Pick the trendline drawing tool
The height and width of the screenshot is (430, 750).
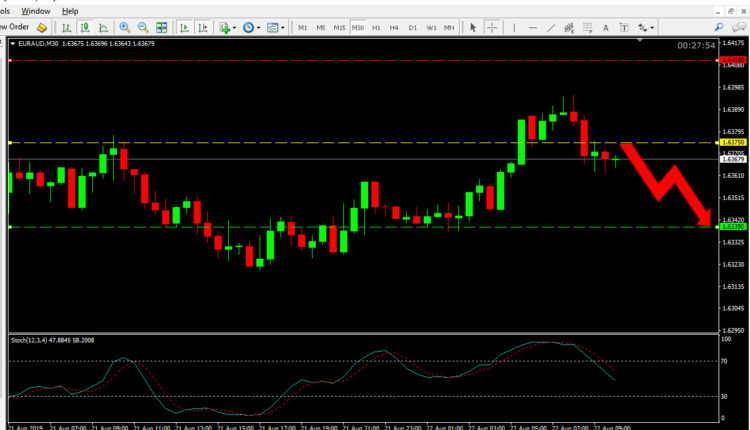[x=551, y=28]
